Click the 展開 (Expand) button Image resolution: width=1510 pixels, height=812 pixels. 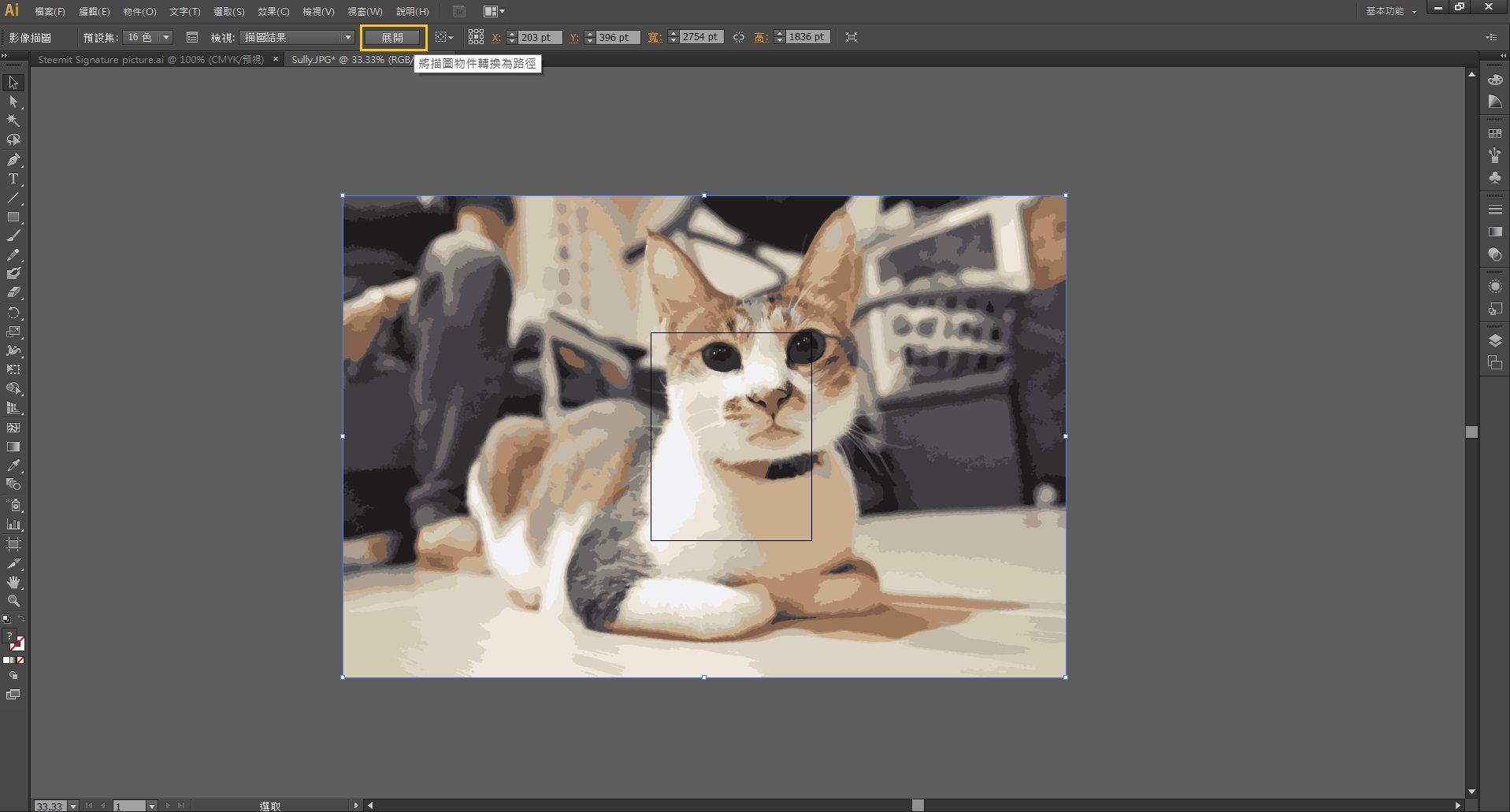pyautogui.click(x=392, y=37)
